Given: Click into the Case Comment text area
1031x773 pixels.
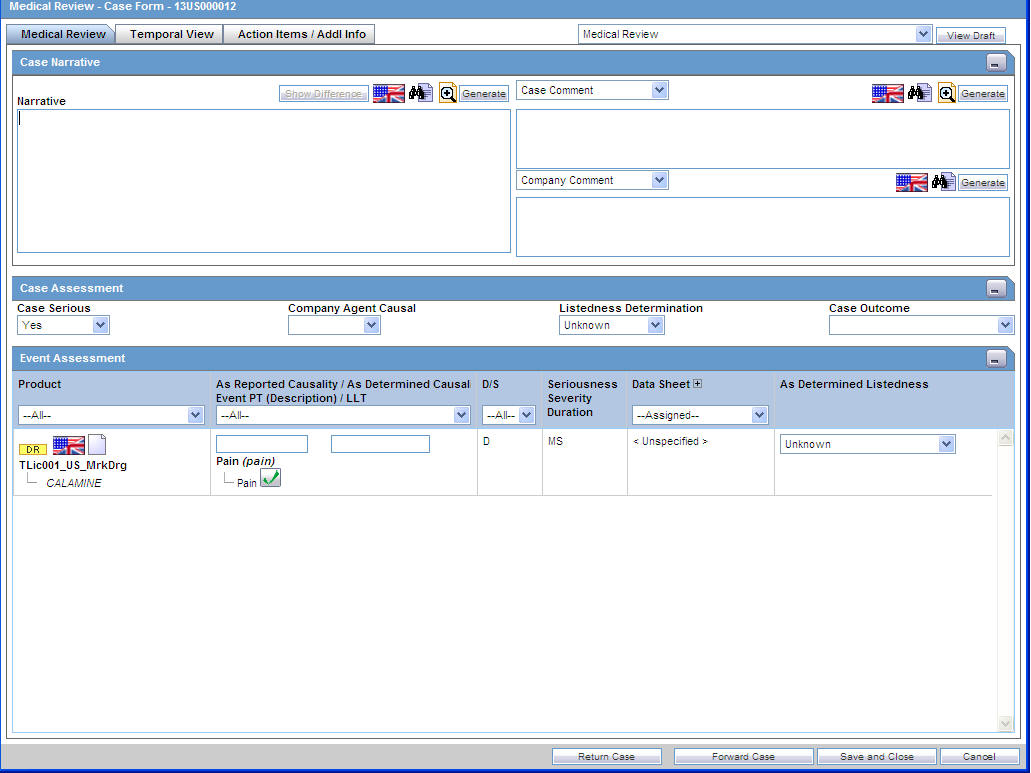Looking at the screenshot, I should 763,139.
